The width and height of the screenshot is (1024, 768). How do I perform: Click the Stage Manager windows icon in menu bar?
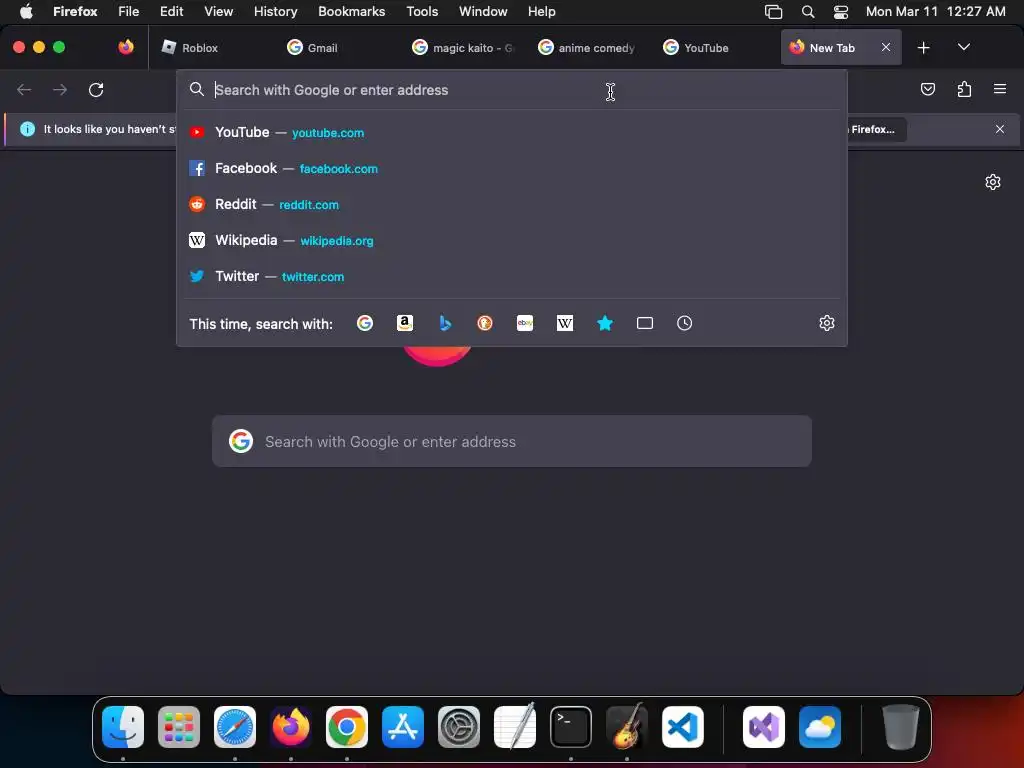[x=773, y=11]
